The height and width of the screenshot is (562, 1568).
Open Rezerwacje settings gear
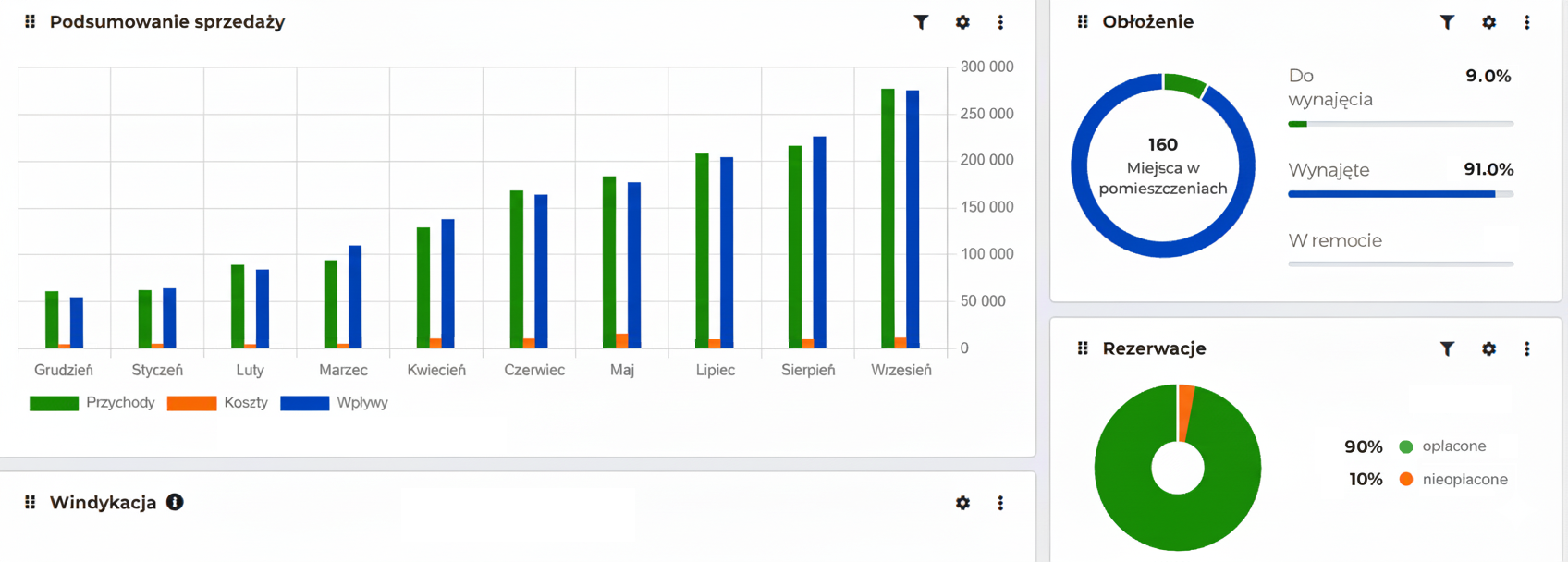coord(1488,348)
